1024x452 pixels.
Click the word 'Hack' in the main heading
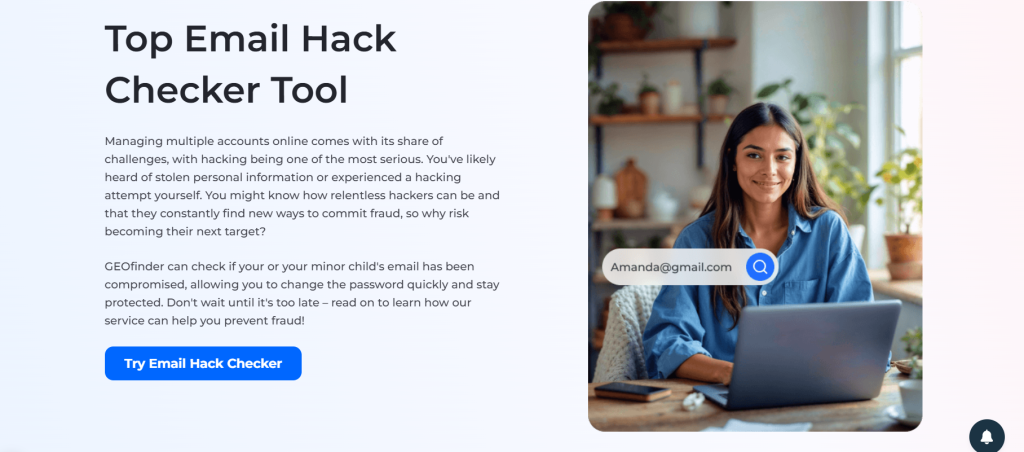coord(349,39)
